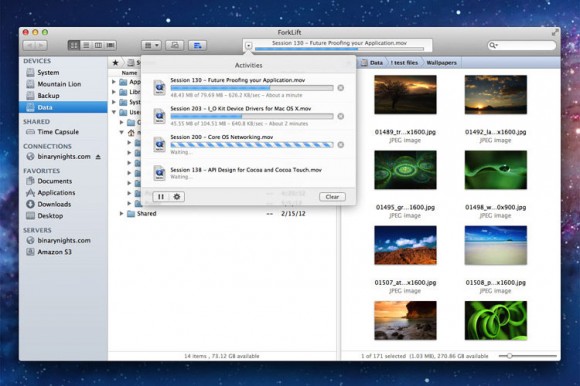Click the back navigation arrow
The width and height of the screenshot is (580, 386).
tap(29, 45)
